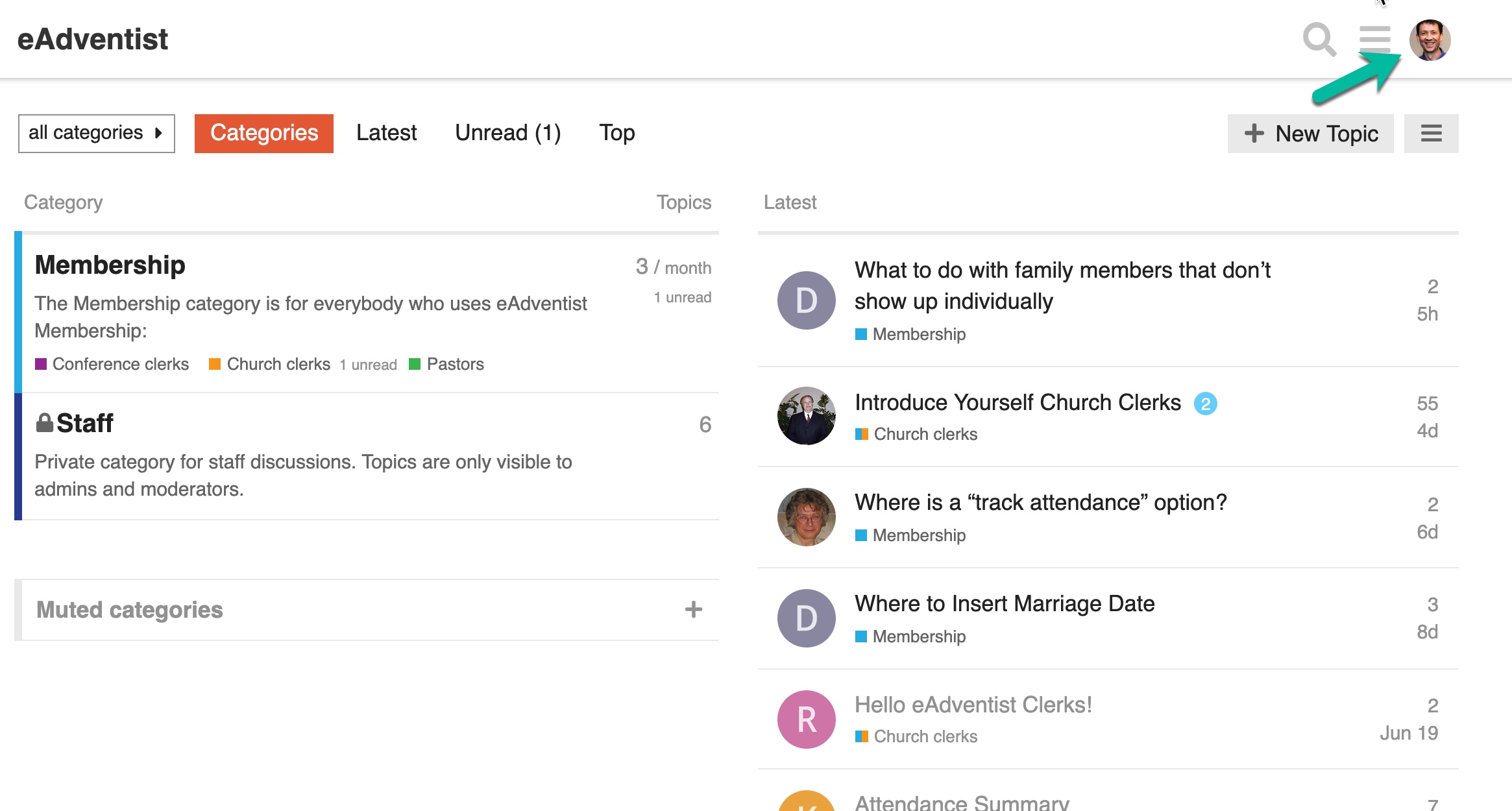Open the Unread (1) tab

pos(507,133)
